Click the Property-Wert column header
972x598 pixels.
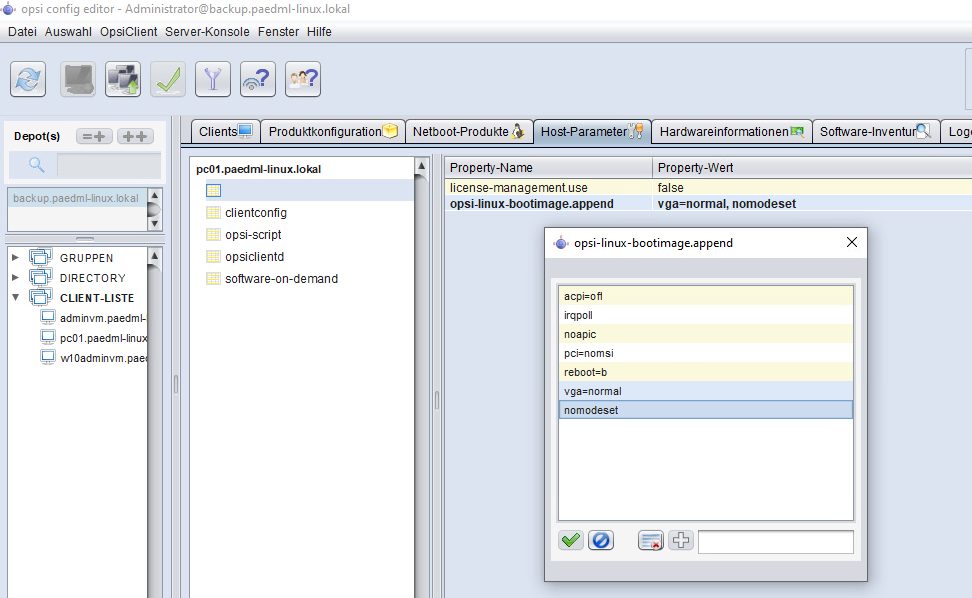click(812, 167)
